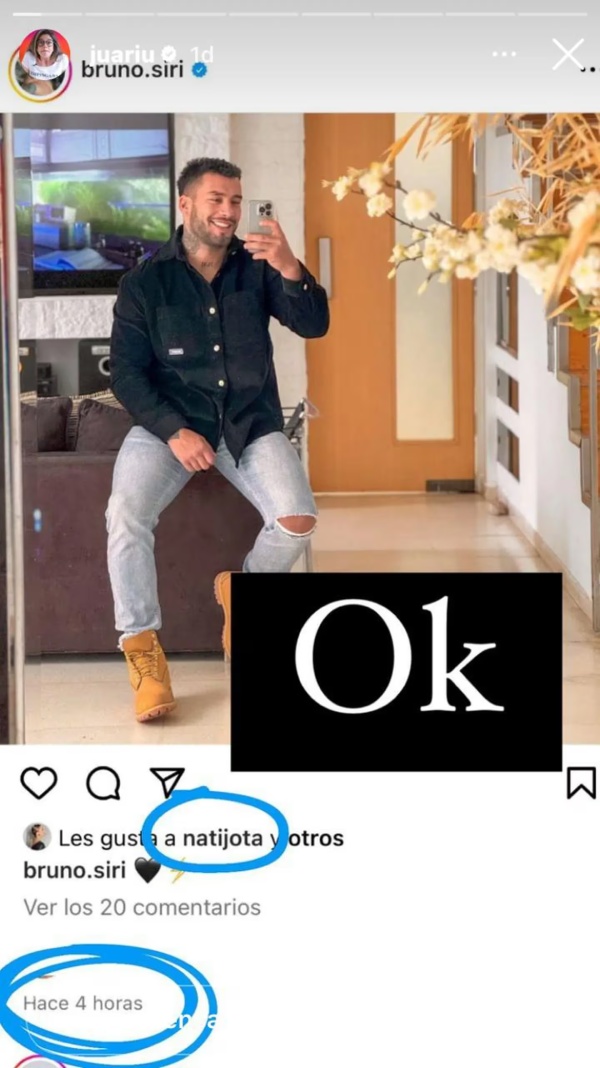Save post with bookmark icon
This screenshot has height=1068, width=600.
pyautogui.click(x=581, y=782)
